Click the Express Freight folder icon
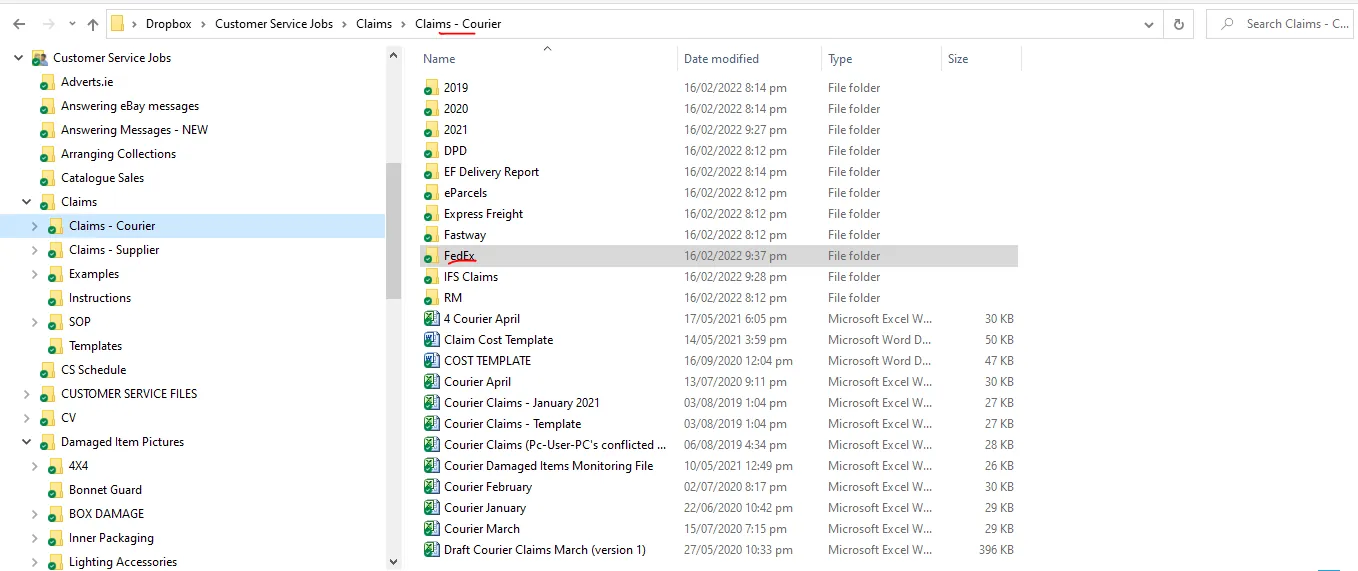Viewport: 1358px width, 571px height. coord(431,214)
